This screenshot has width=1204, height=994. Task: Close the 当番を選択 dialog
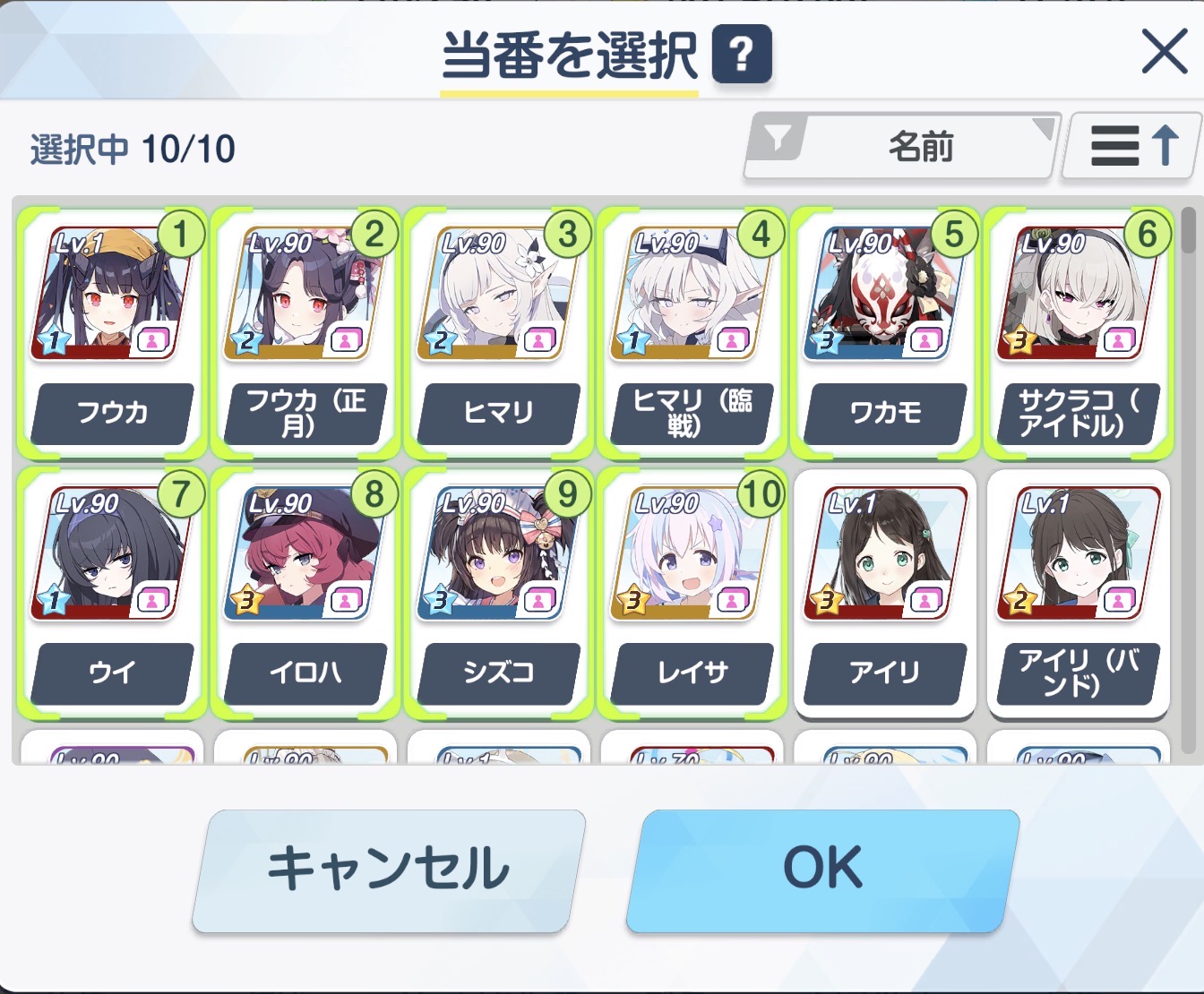pyautogui.click(x=1165, y=52)
